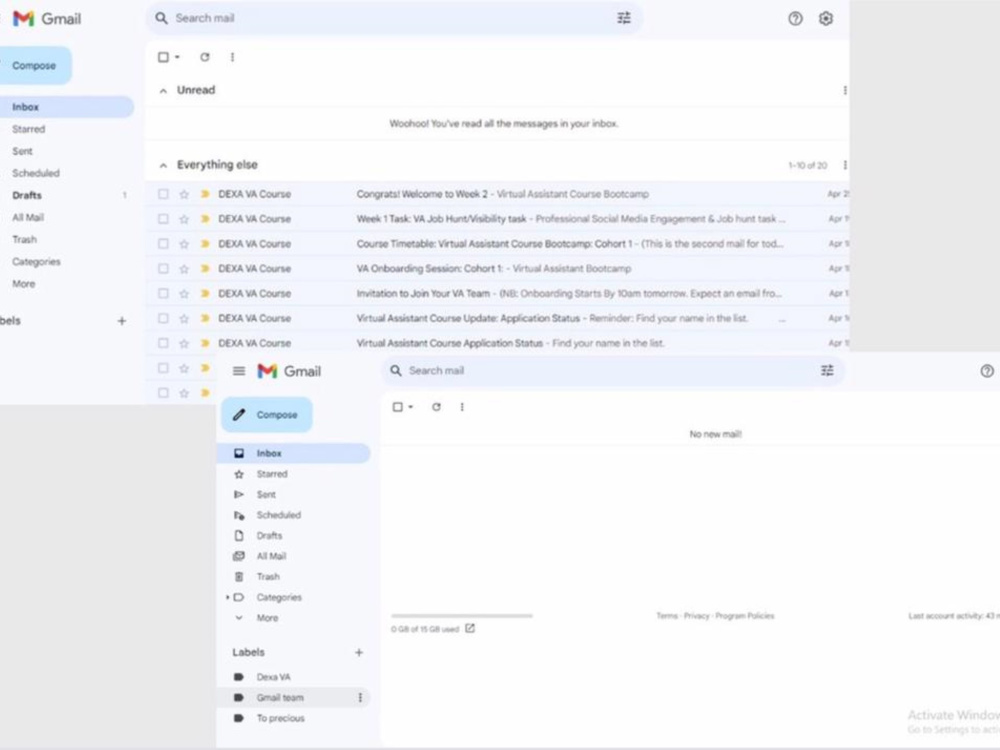Open Help in back Gmail window
The height and width of the screenshot is (750, 1000).
pyautogui.click(x=795, y=18)
